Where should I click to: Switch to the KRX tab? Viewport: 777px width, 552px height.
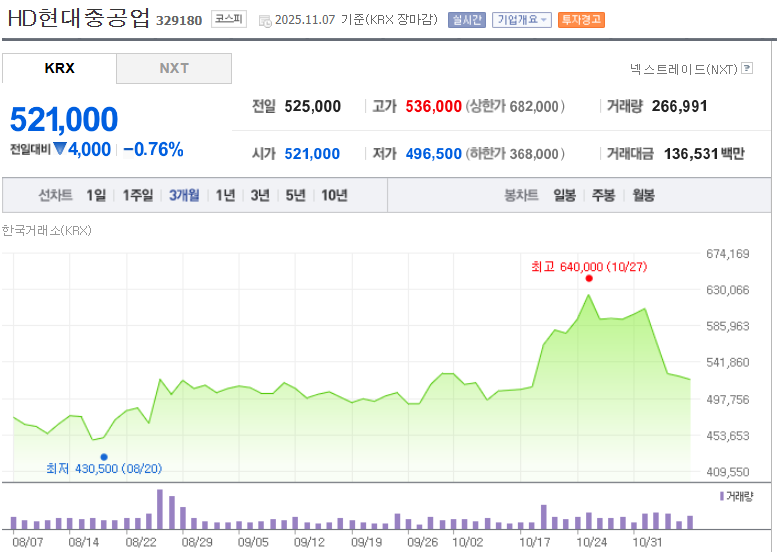click(x=59, y=68)
